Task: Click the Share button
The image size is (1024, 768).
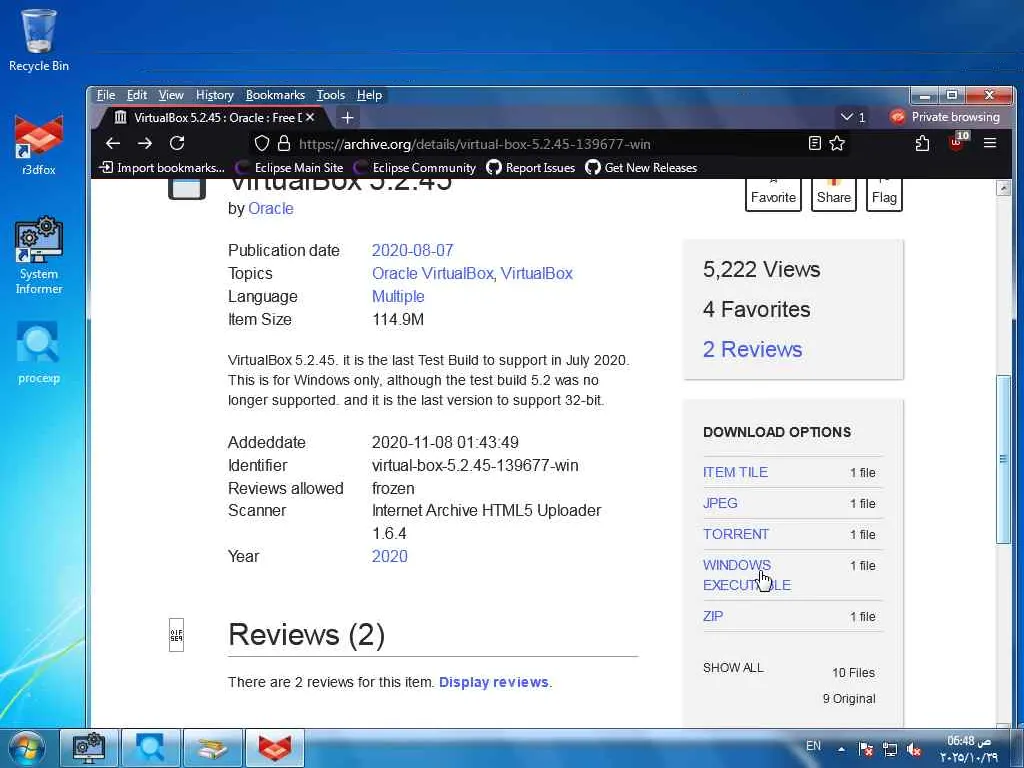Action: coord(834,195)
